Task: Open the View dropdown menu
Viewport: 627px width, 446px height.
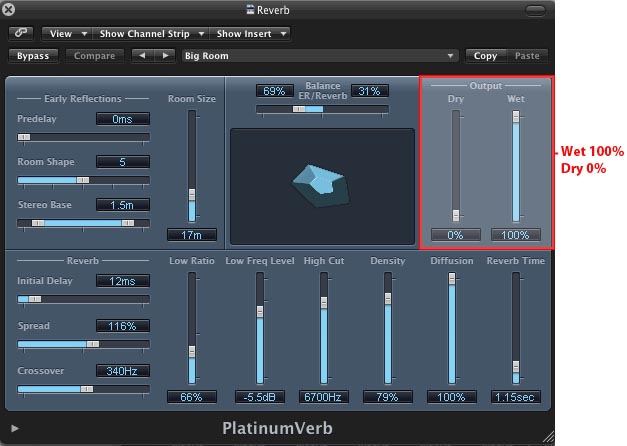Action: point(66,33)
